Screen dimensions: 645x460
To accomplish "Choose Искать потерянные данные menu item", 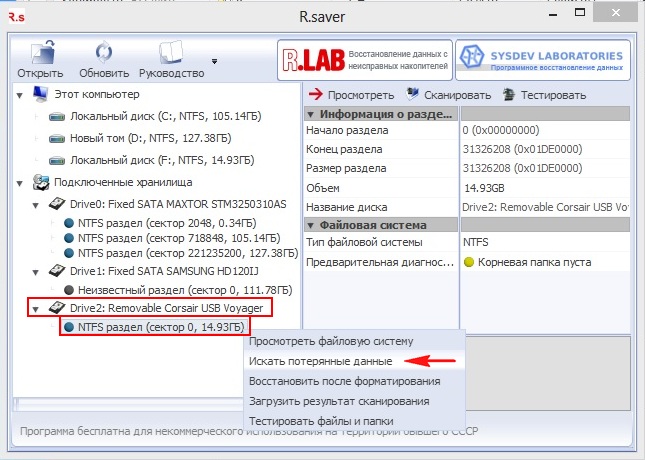I will pos(320,360).
